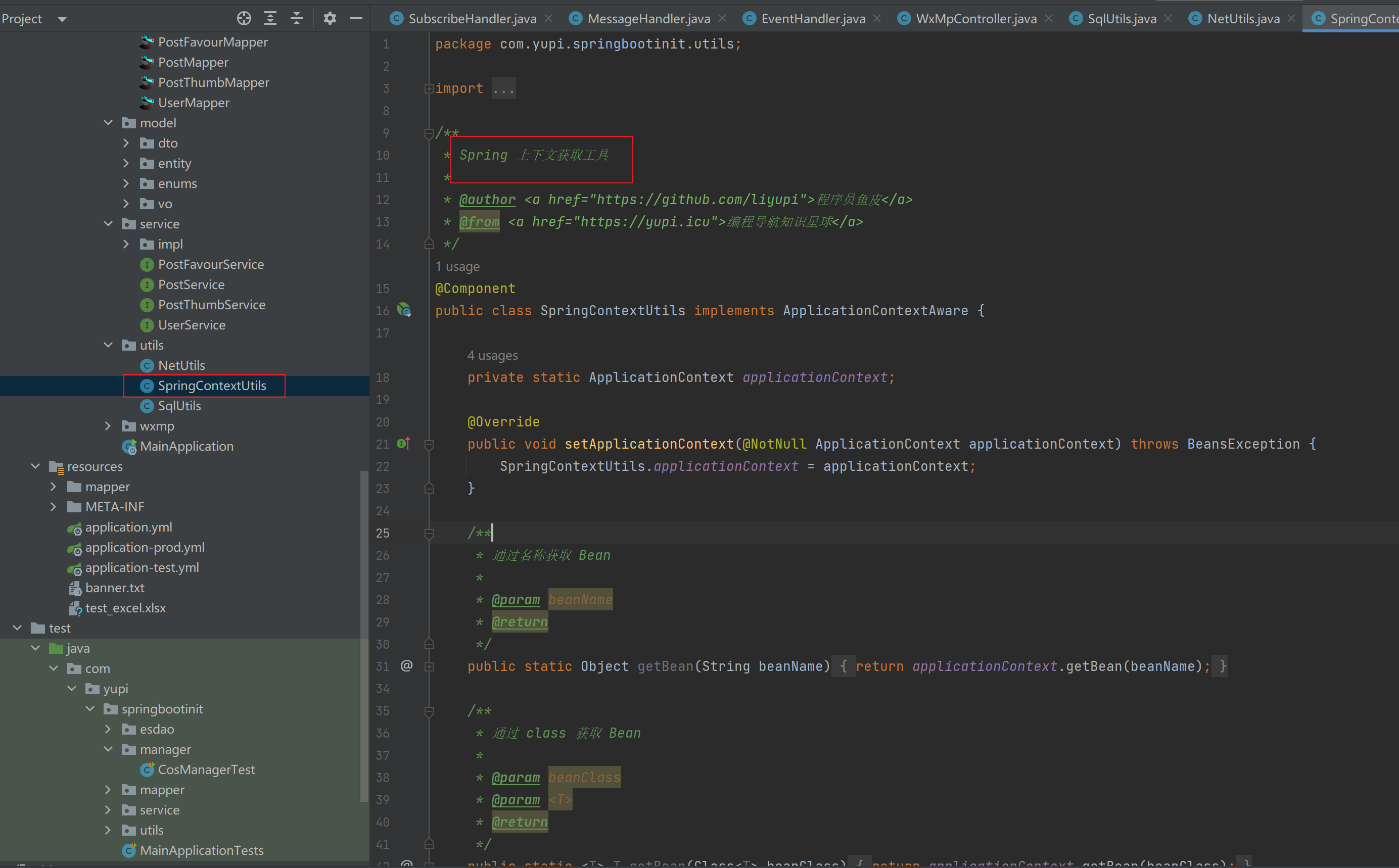Toggle fold of the import block on line 3
The height and width of the screenshot is (868, 1399).
(x=429, y=88)
